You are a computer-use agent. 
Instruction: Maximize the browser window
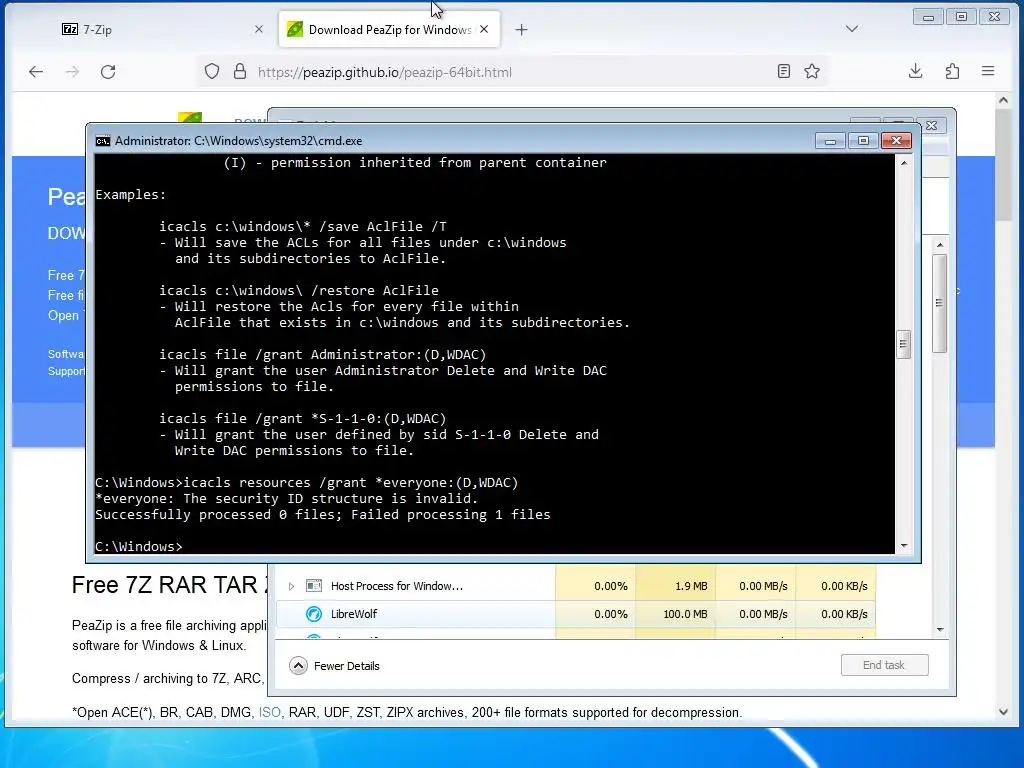pos(961,17)
